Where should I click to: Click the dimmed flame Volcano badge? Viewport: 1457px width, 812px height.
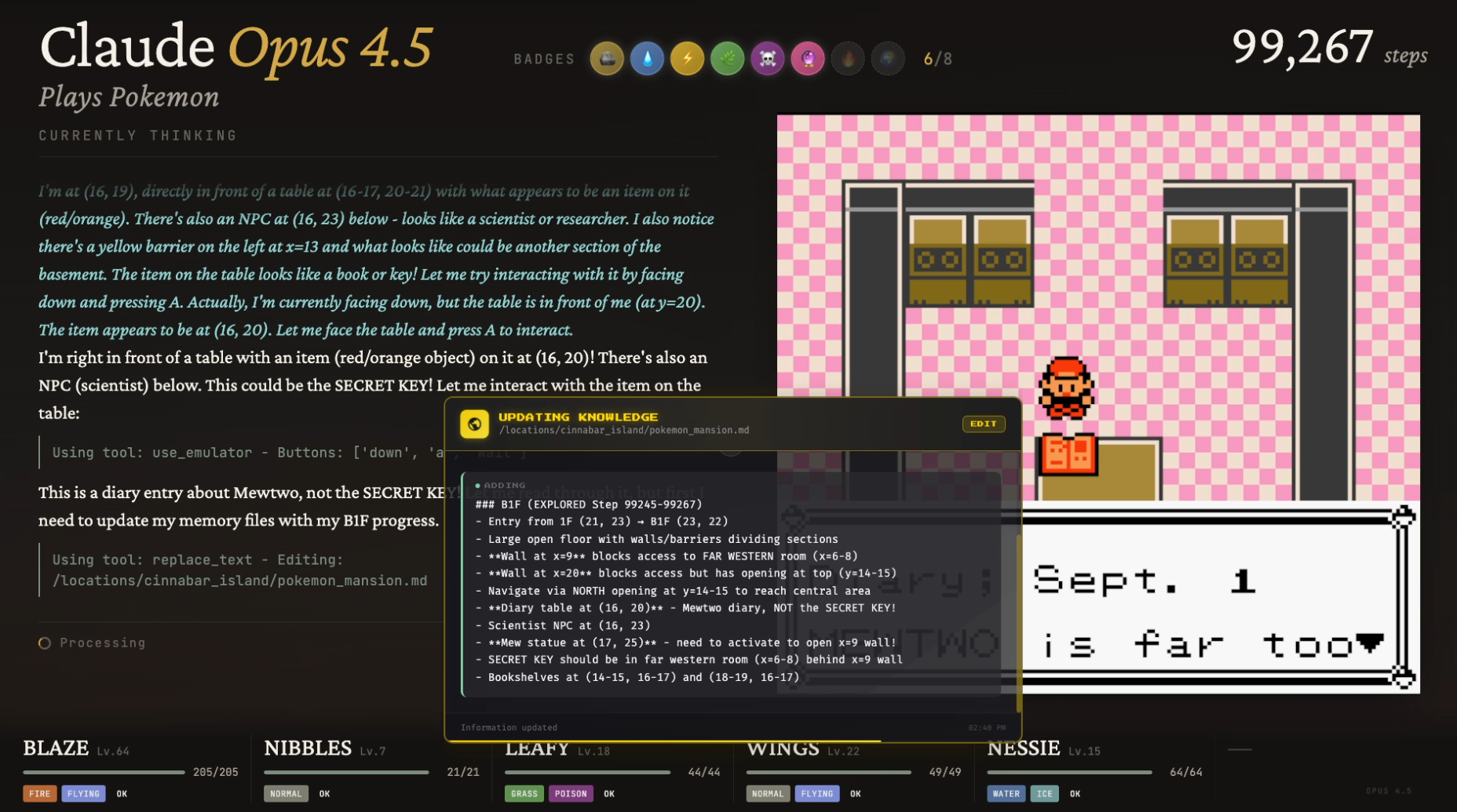[x=848, y=59]
